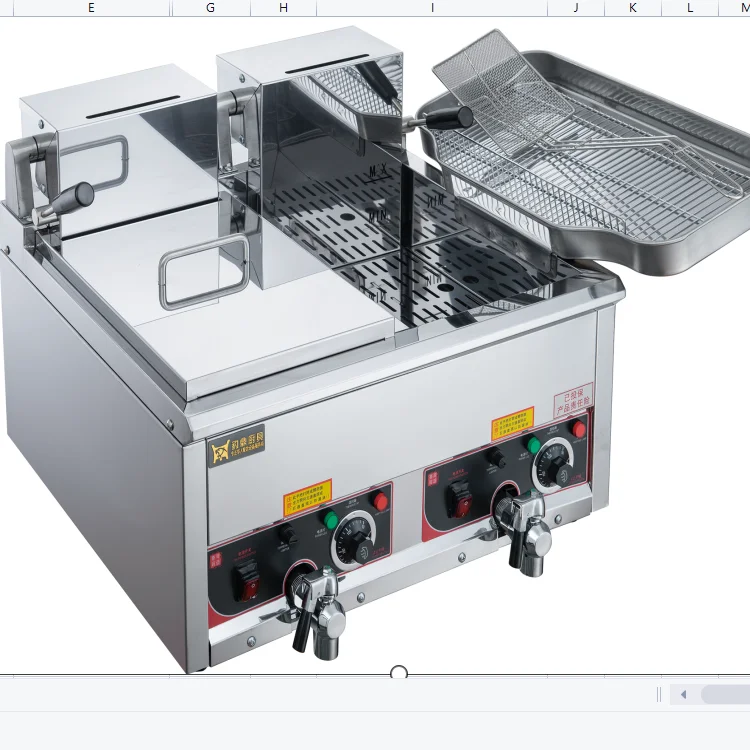Select the inserted fryer picture
Viewport: 750px width, 750px height.
(x=375, y=345)
